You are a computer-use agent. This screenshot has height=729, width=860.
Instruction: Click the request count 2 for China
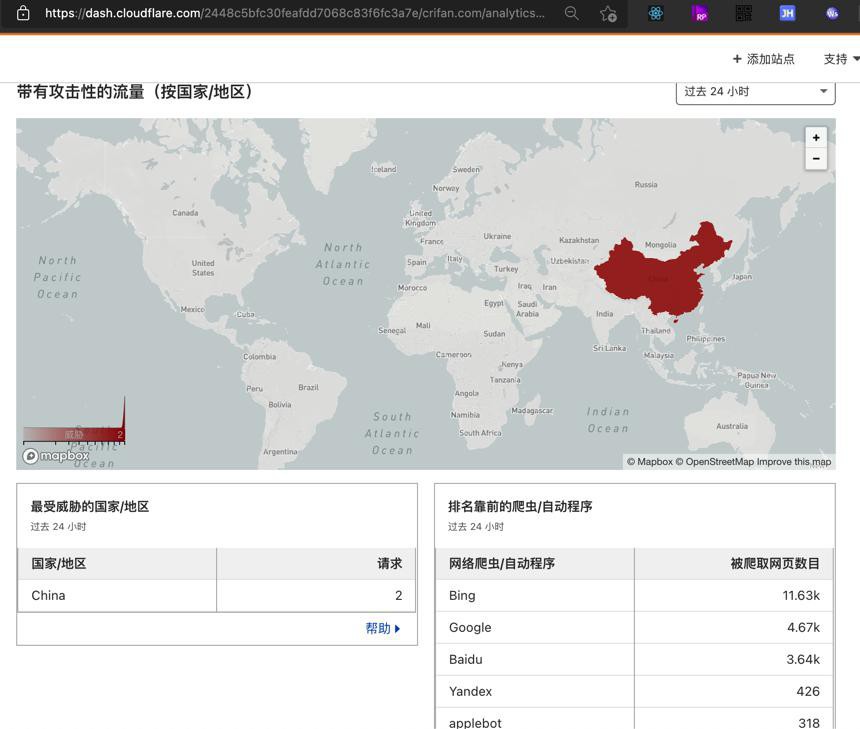click(399, 596)
